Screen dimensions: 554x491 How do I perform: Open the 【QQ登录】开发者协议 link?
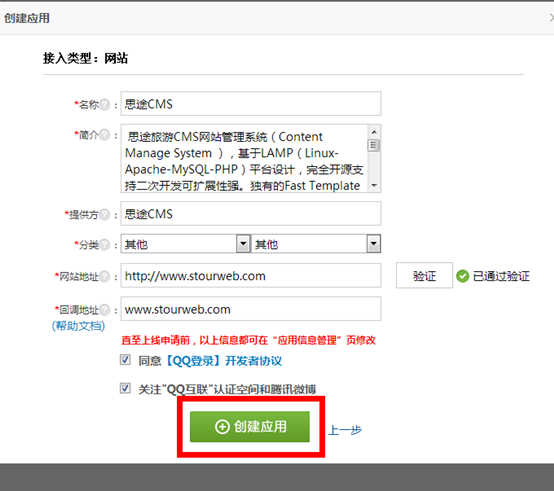click(x=224, y=361)
